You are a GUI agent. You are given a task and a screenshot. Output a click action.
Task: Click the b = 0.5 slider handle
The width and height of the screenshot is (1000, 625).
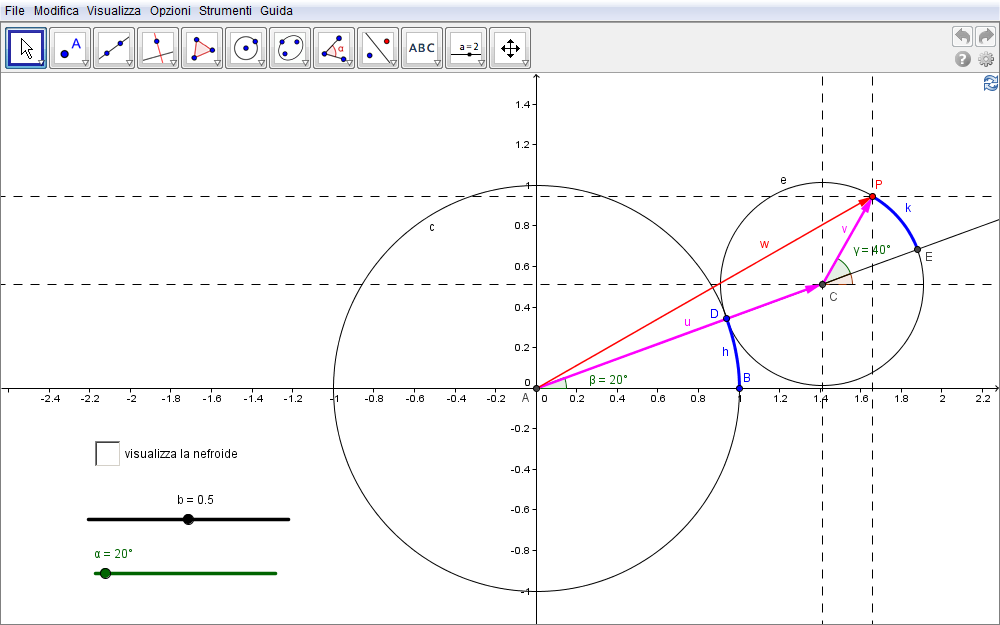(188, 519)
